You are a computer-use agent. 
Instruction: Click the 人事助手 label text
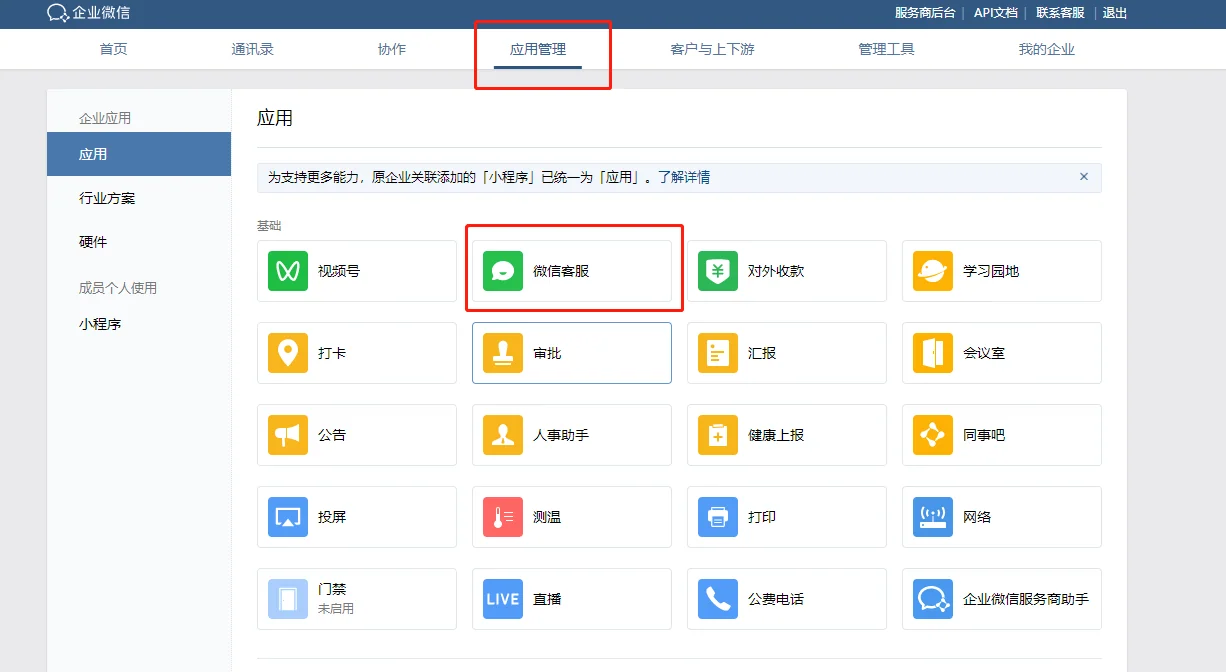[x=561, y=435]
